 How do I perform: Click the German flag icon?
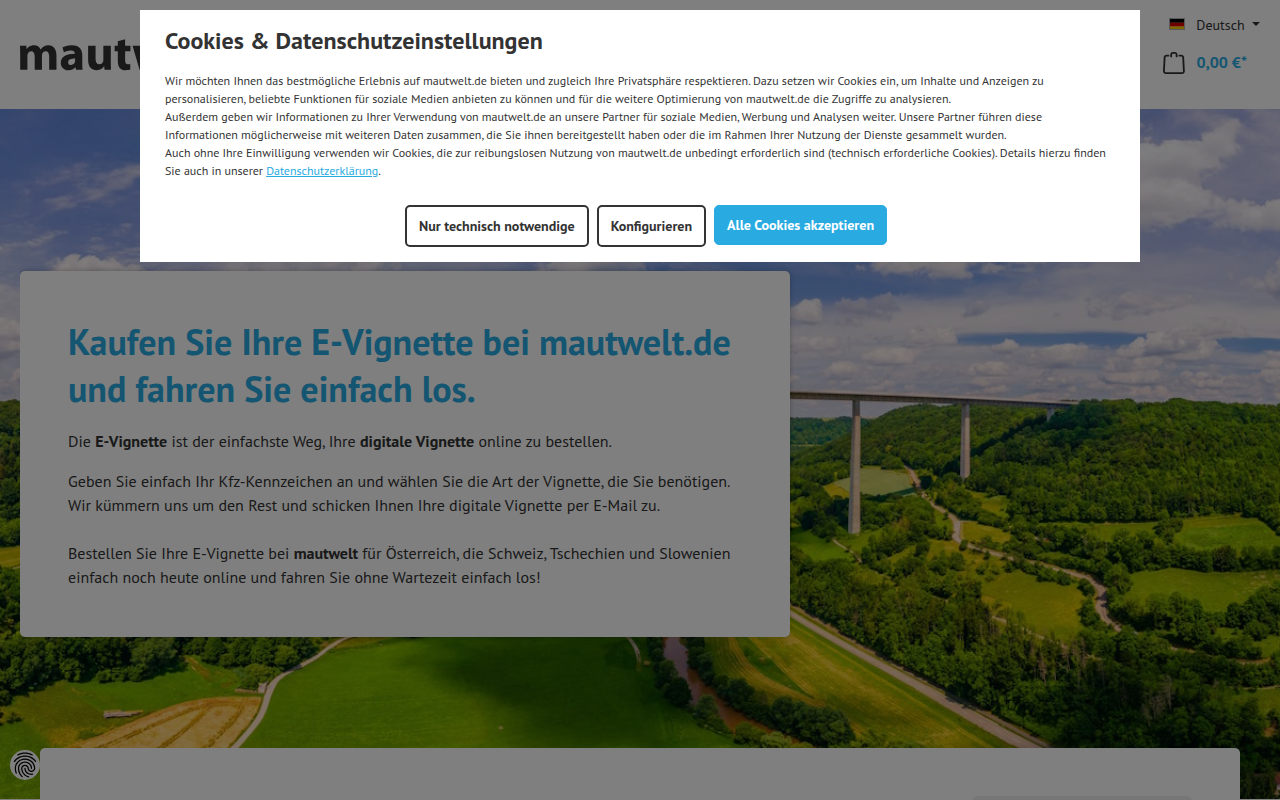[x=1177, y=25]
